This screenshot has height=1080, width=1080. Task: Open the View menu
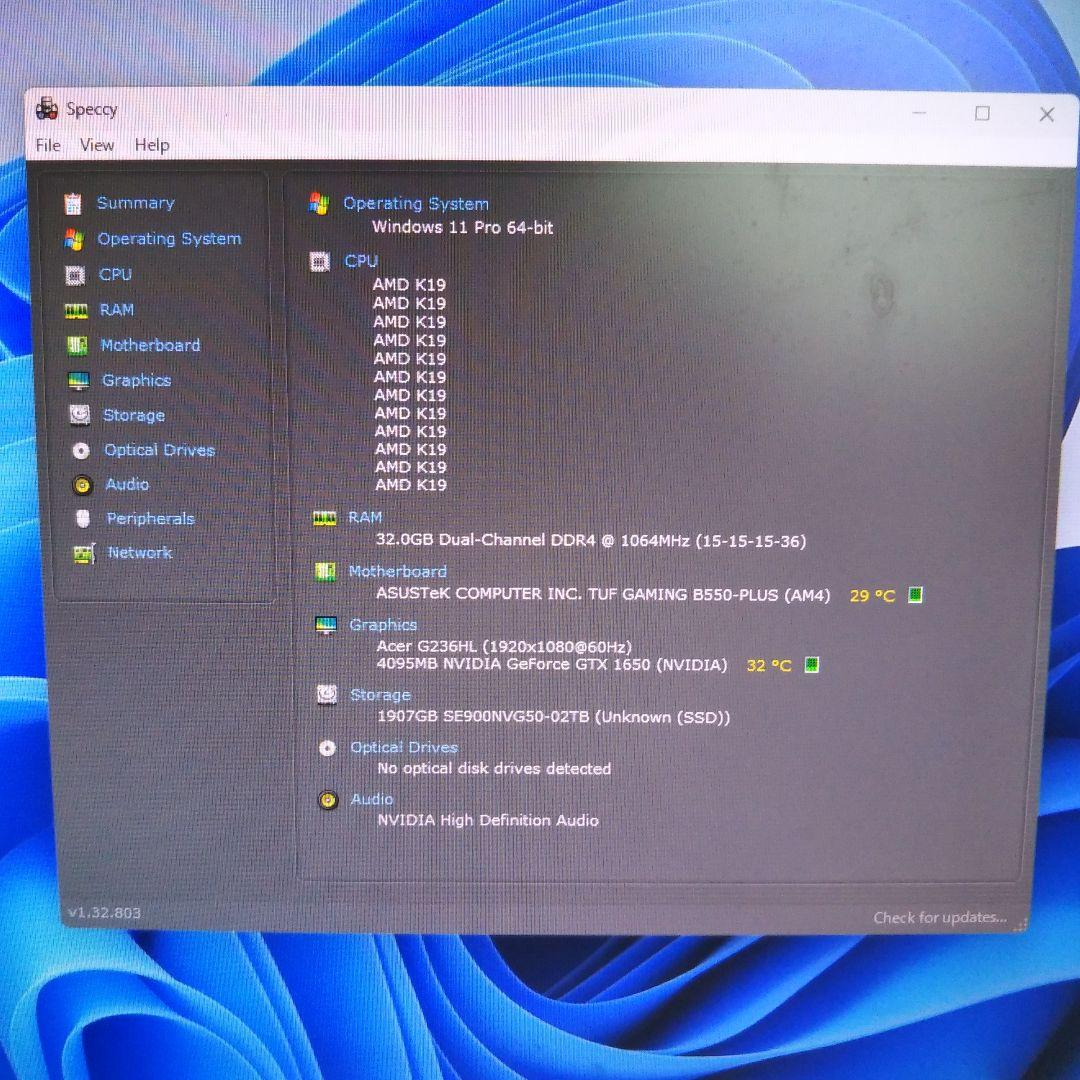pos(96,145)
